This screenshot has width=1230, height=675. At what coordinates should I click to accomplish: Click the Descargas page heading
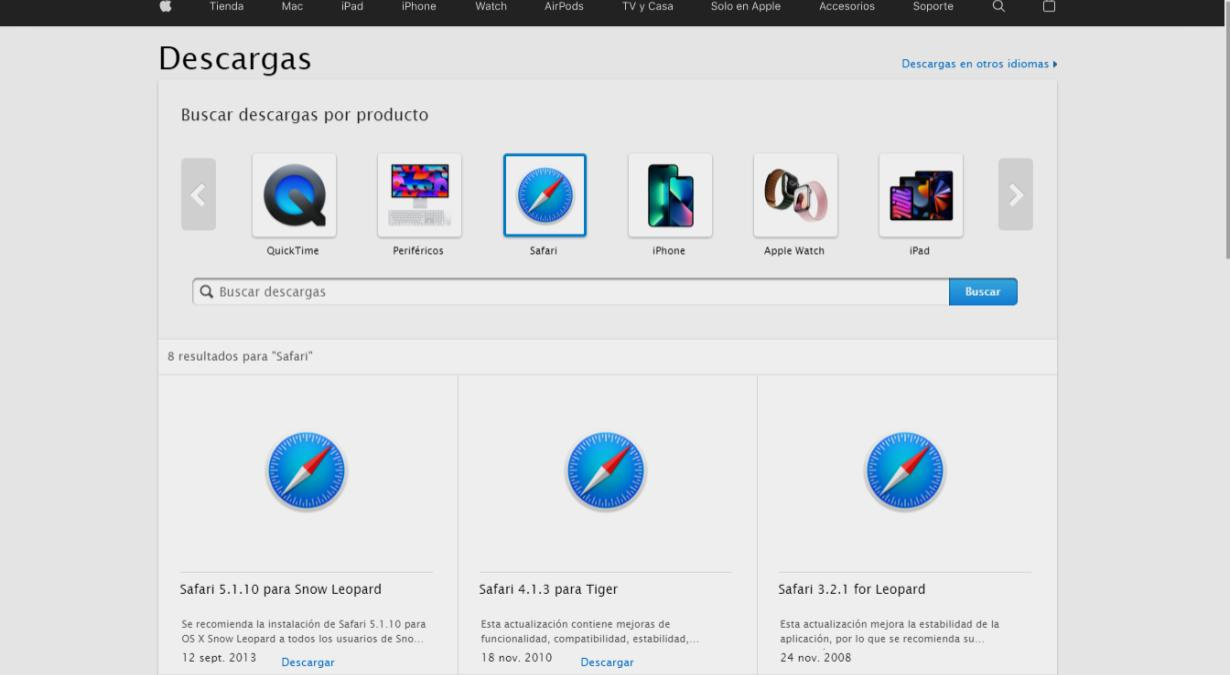[x=235, y=59]
